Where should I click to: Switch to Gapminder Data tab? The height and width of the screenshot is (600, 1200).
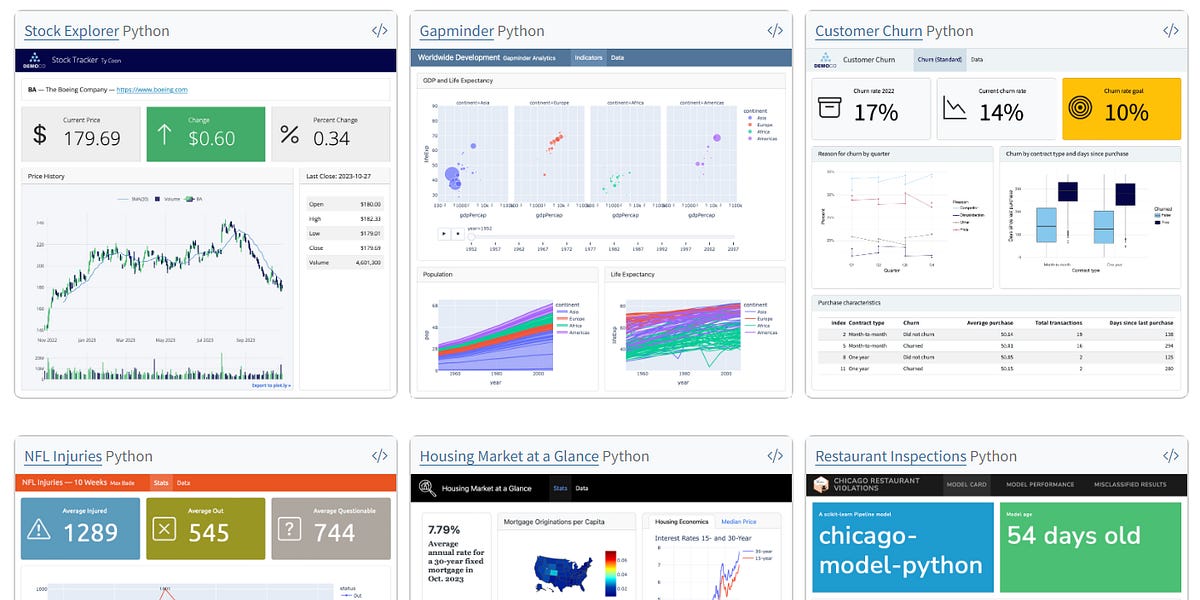[x=617, y=58]
